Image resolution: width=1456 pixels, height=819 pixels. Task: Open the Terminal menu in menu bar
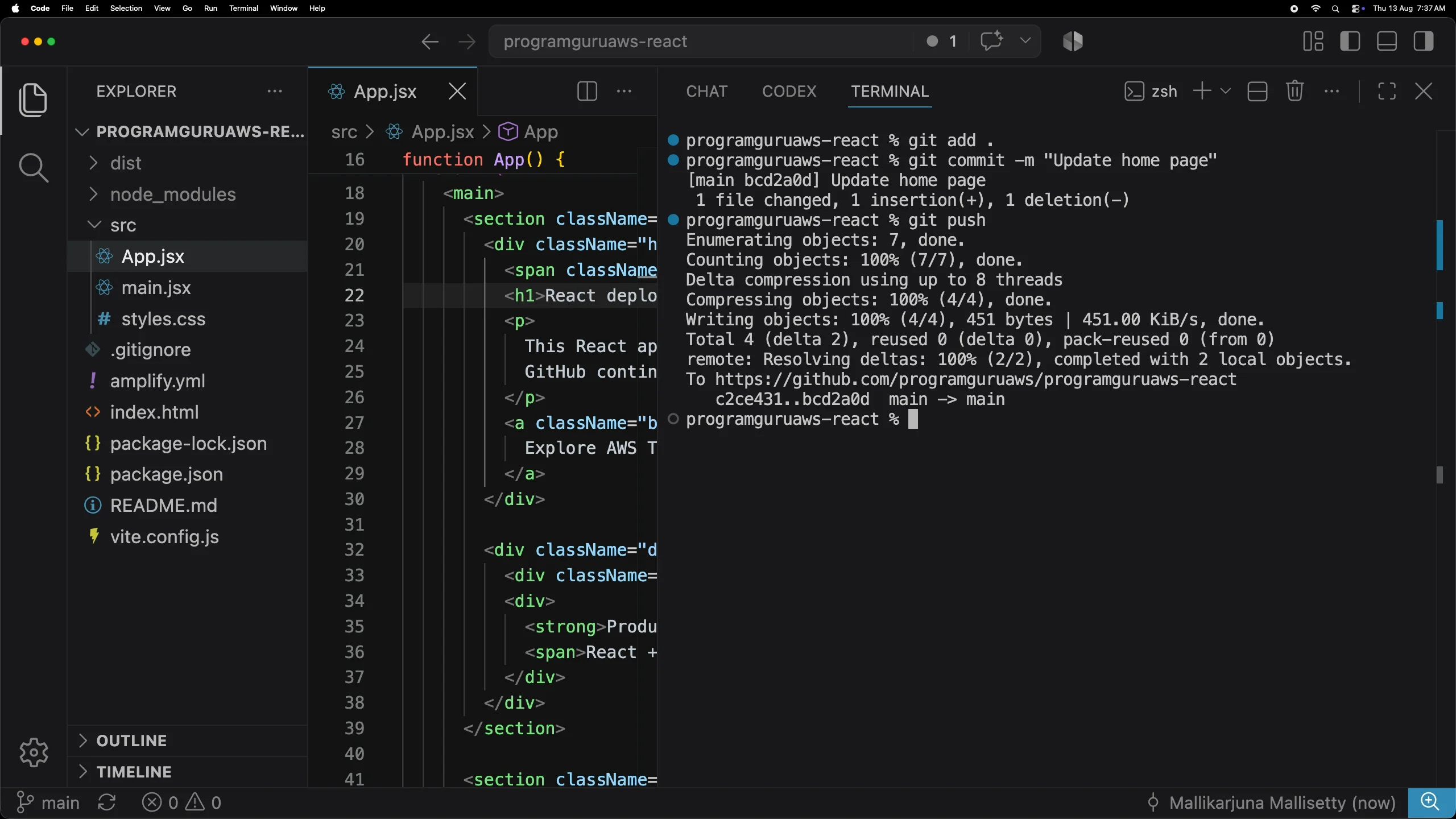point(243,8)
